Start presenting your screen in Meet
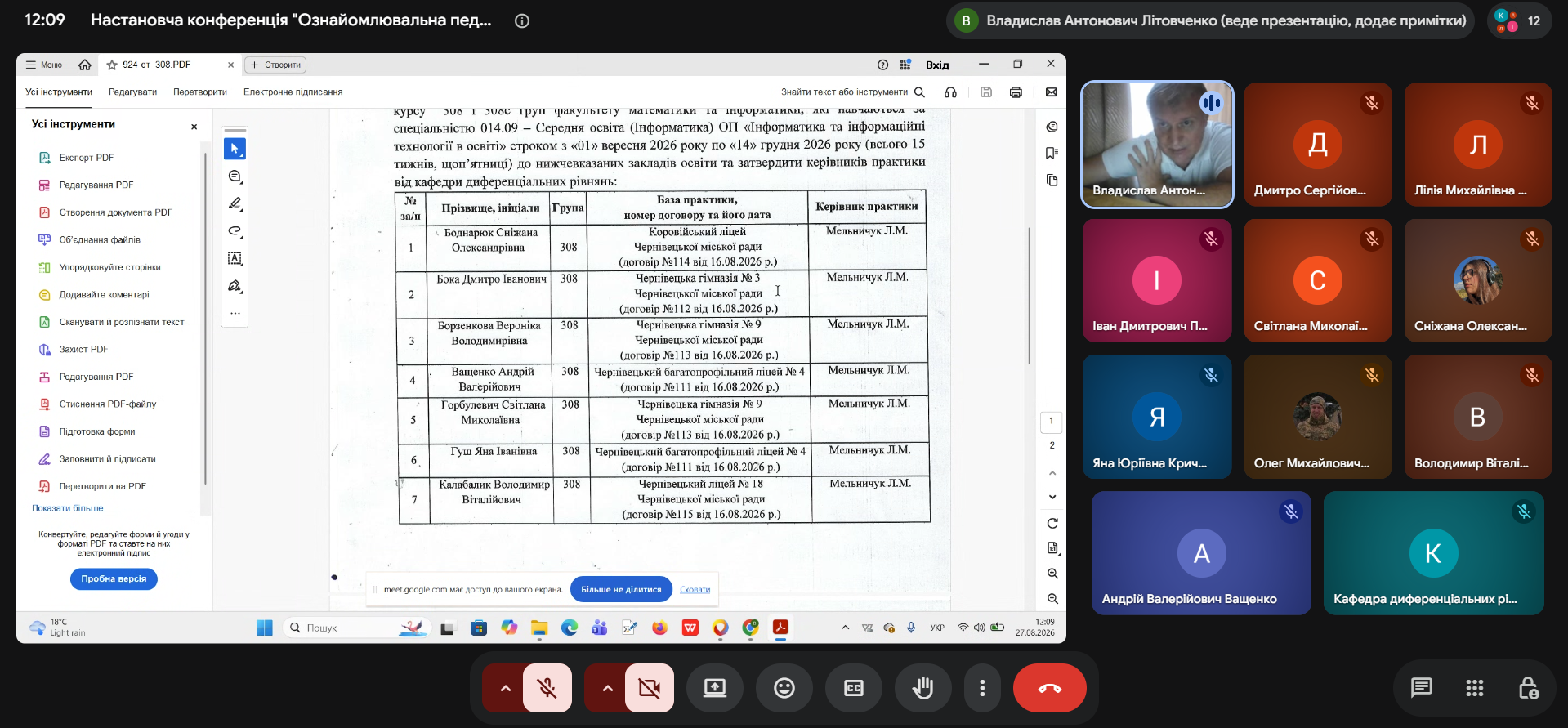Viewport: 1568px width, 728px height. (x=715, y=688)
